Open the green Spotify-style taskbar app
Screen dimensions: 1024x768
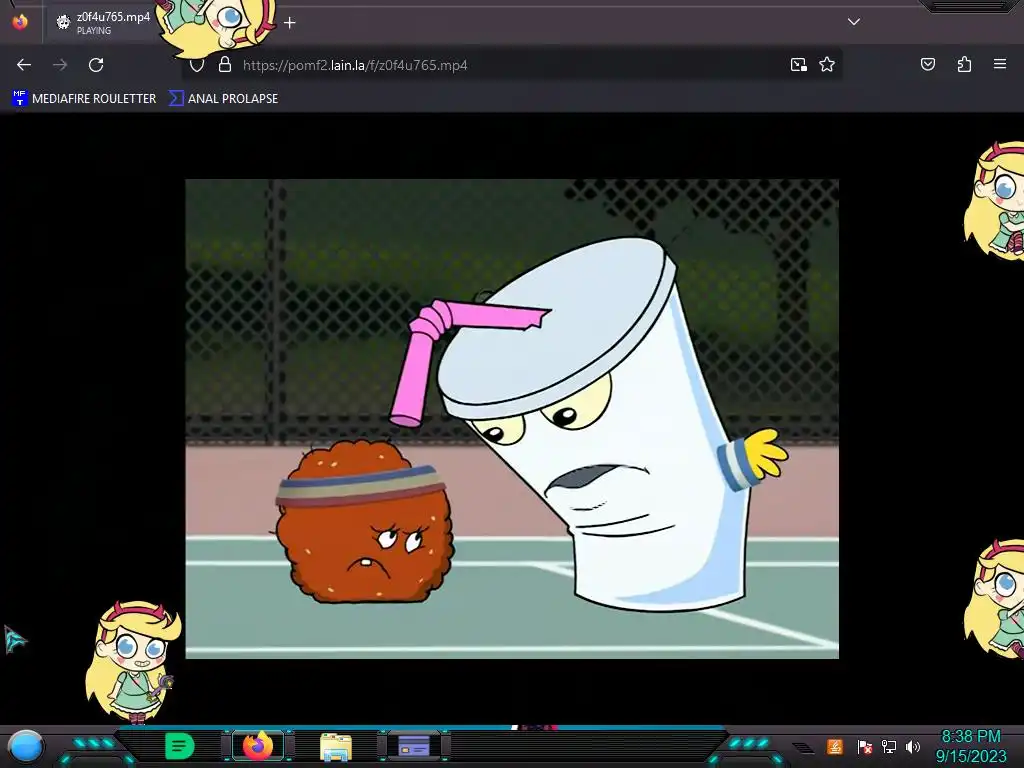[180, 746]
